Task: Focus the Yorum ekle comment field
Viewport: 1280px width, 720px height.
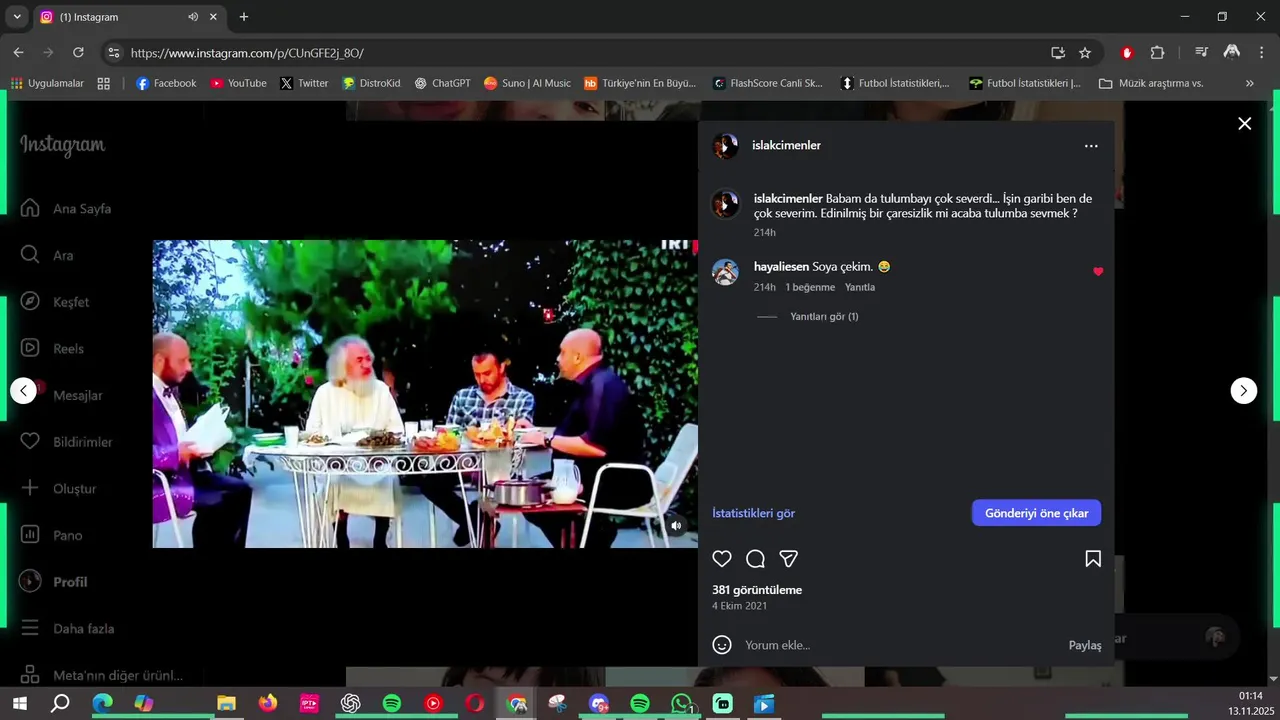Action: click(900, 645)
